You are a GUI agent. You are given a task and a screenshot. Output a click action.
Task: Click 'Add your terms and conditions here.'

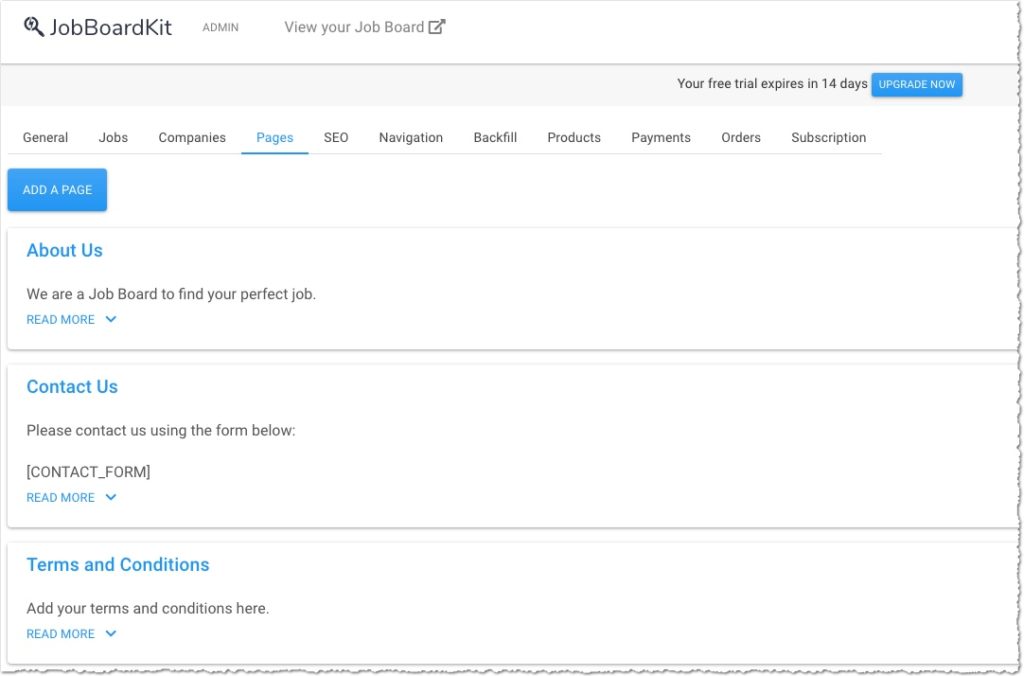[x=148, y=609]
